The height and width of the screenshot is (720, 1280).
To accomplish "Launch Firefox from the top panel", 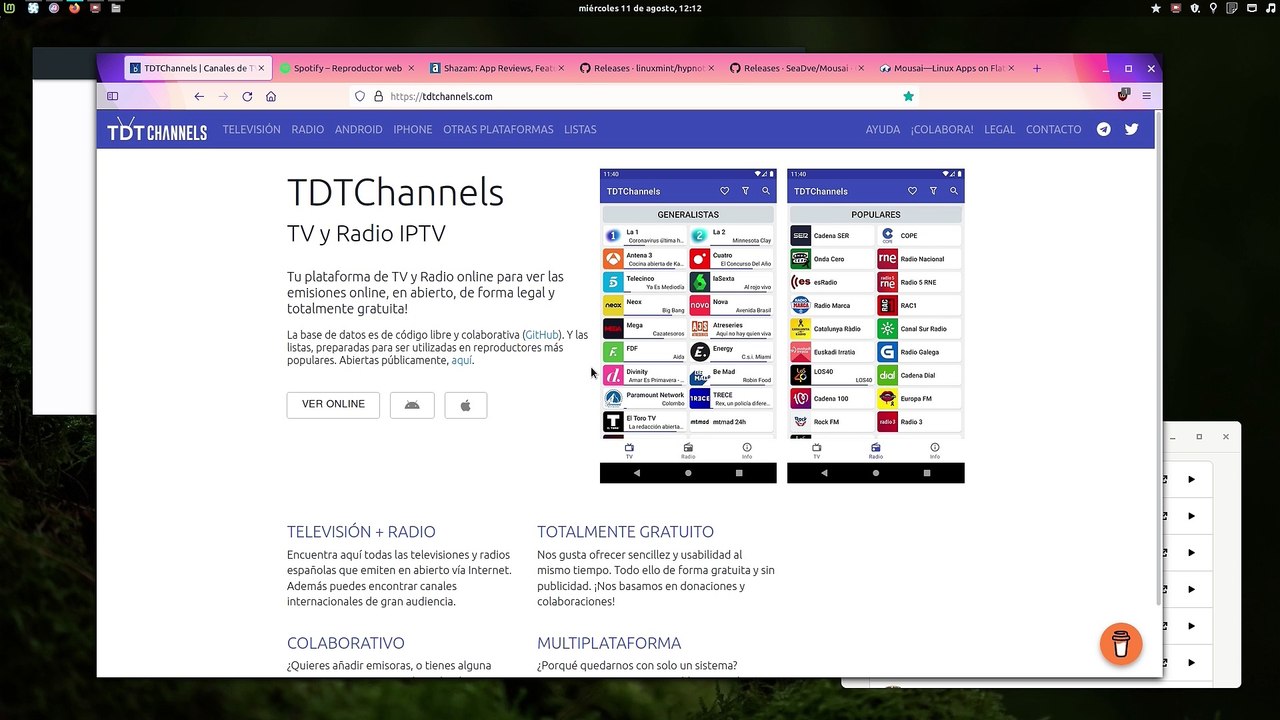I will point(74,8).
